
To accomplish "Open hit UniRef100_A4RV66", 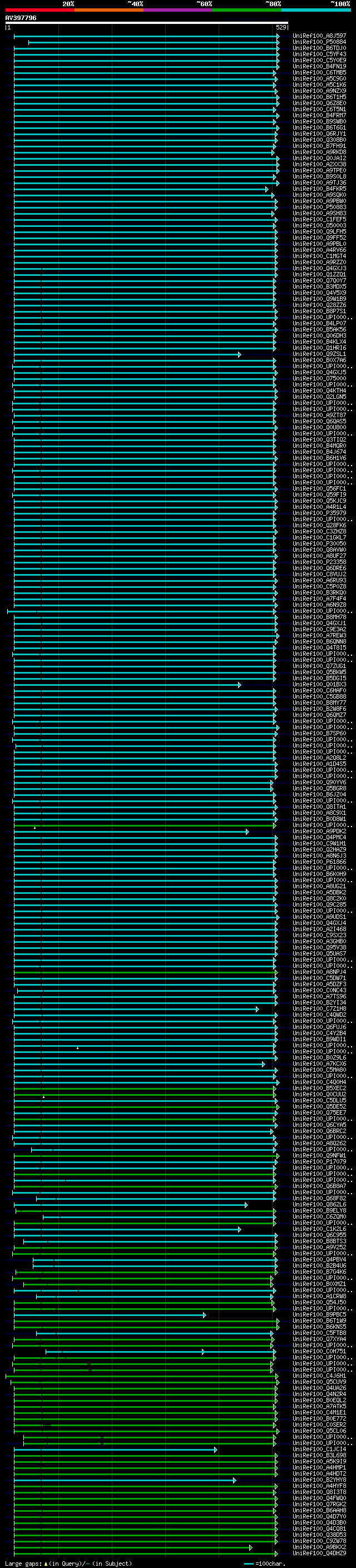I will pos(319,250).
